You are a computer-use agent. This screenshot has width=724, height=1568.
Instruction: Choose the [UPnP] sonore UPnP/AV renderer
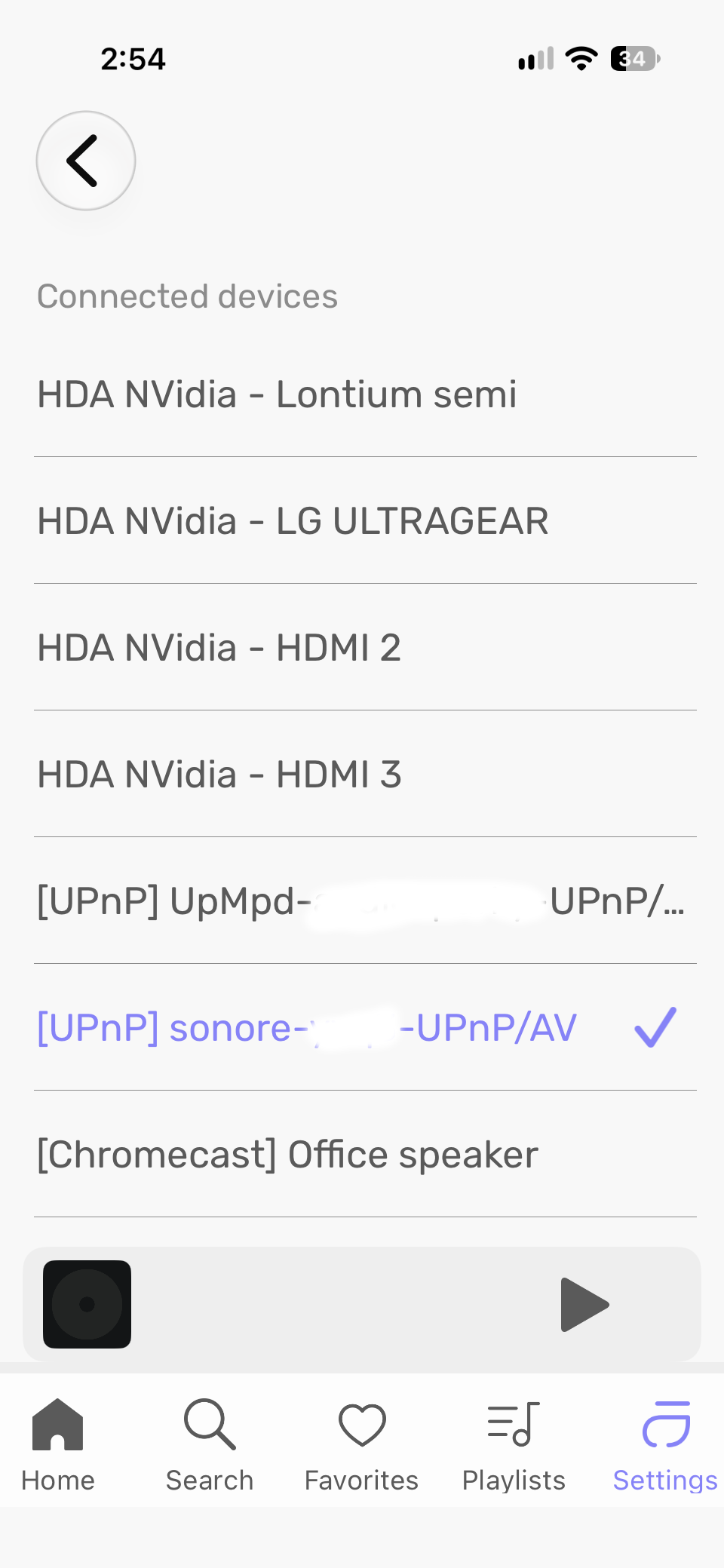click(x=365, y=1028)
